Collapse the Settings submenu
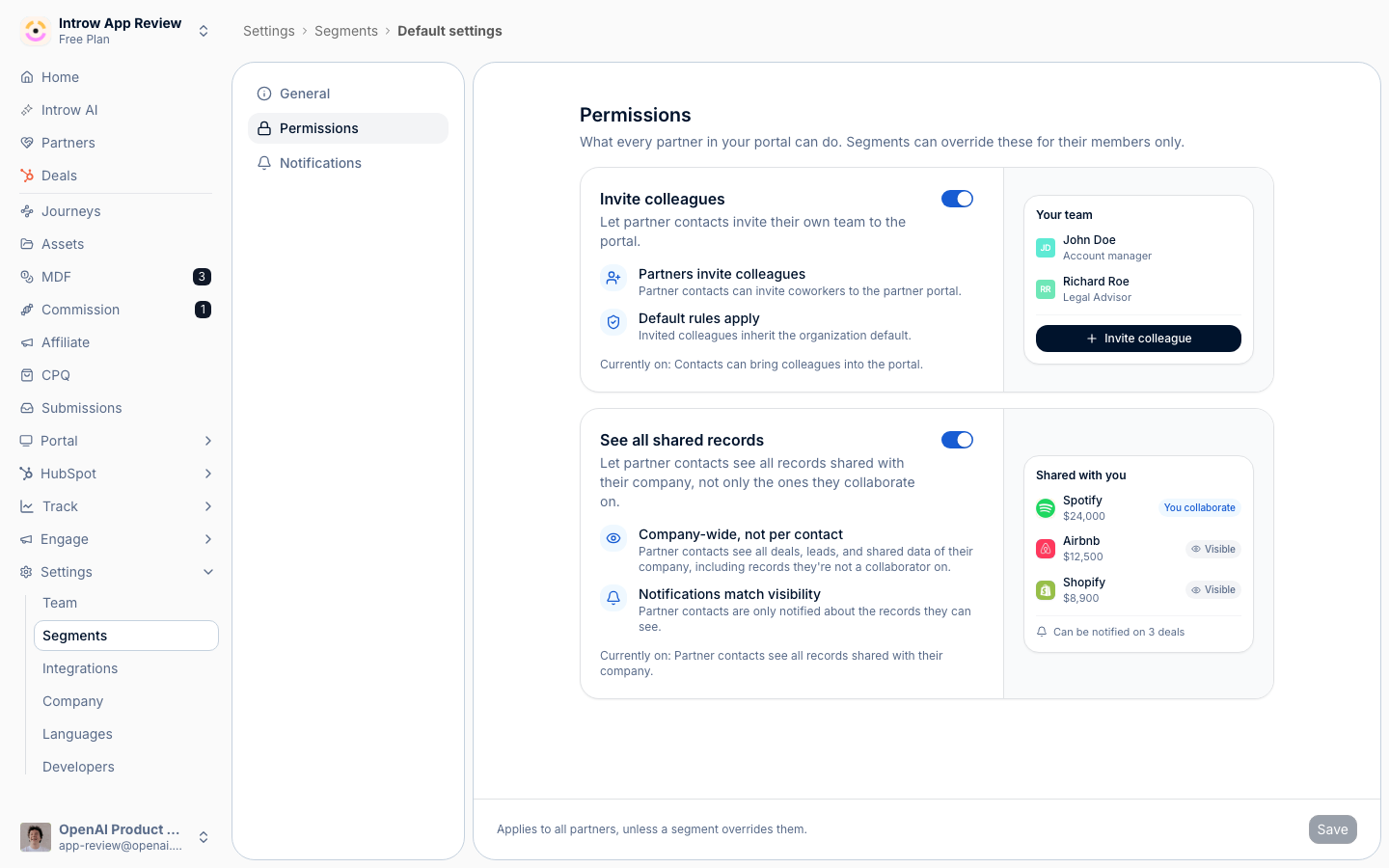The image size is (1389, 868). click(x=208, y=572)
